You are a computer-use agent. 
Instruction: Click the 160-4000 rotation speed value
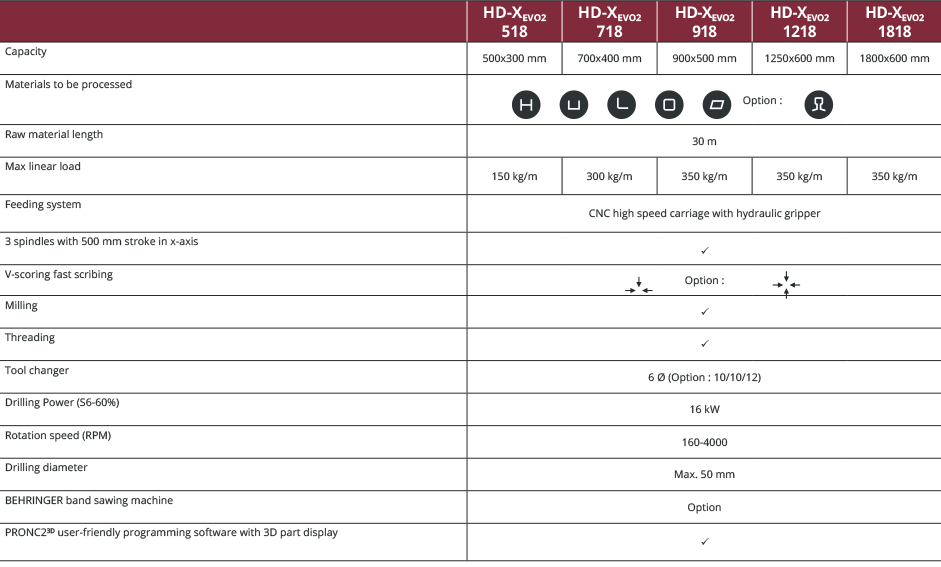pyautogui.click(x=704, y=442)
